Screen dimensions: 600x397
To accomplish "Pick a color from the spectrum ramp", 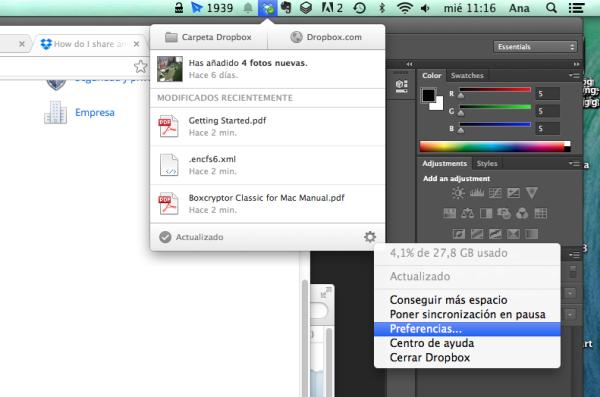I will (495, 147).
